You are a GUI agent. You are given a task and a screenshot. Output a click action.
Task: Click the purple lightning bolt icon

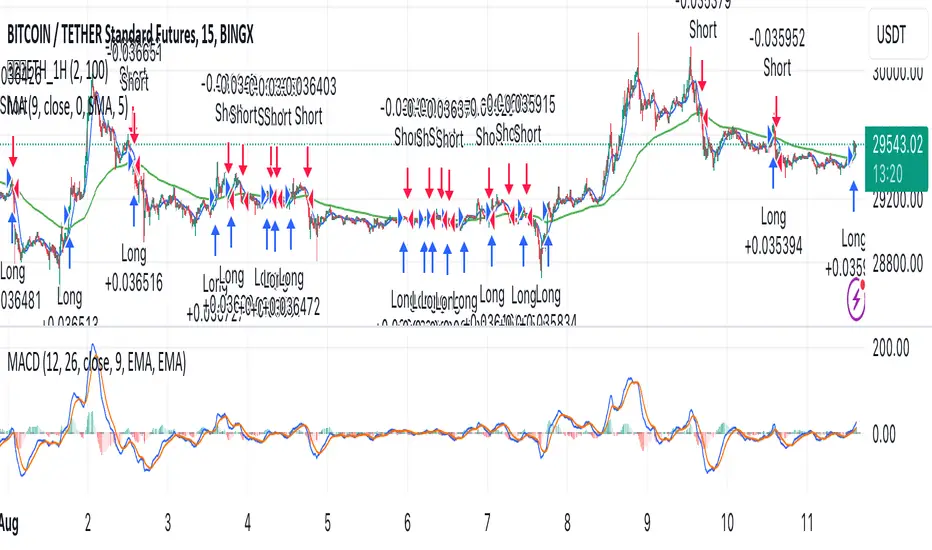click(856, 300)
